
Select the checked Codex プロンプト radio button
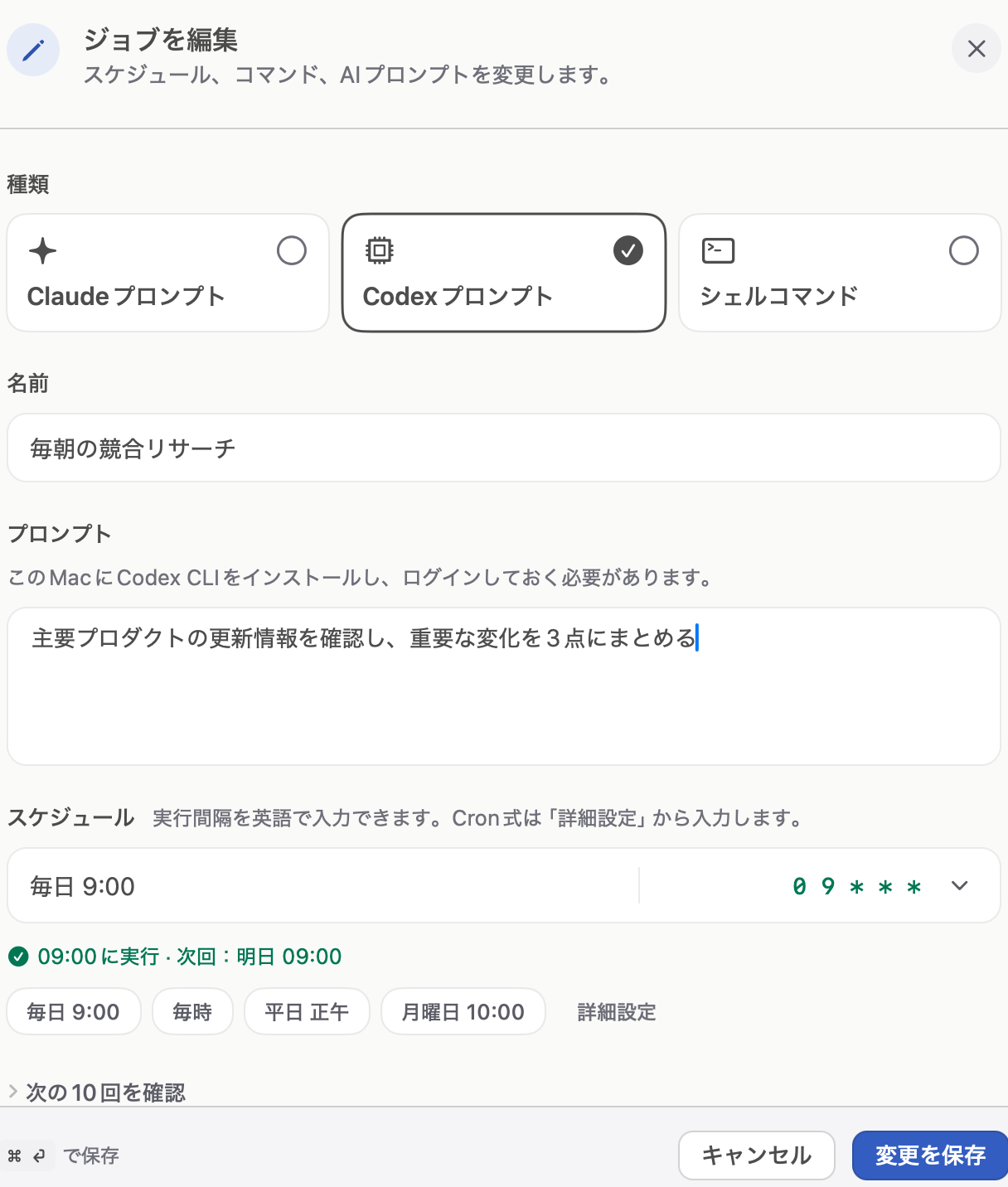tap(628, 250)
